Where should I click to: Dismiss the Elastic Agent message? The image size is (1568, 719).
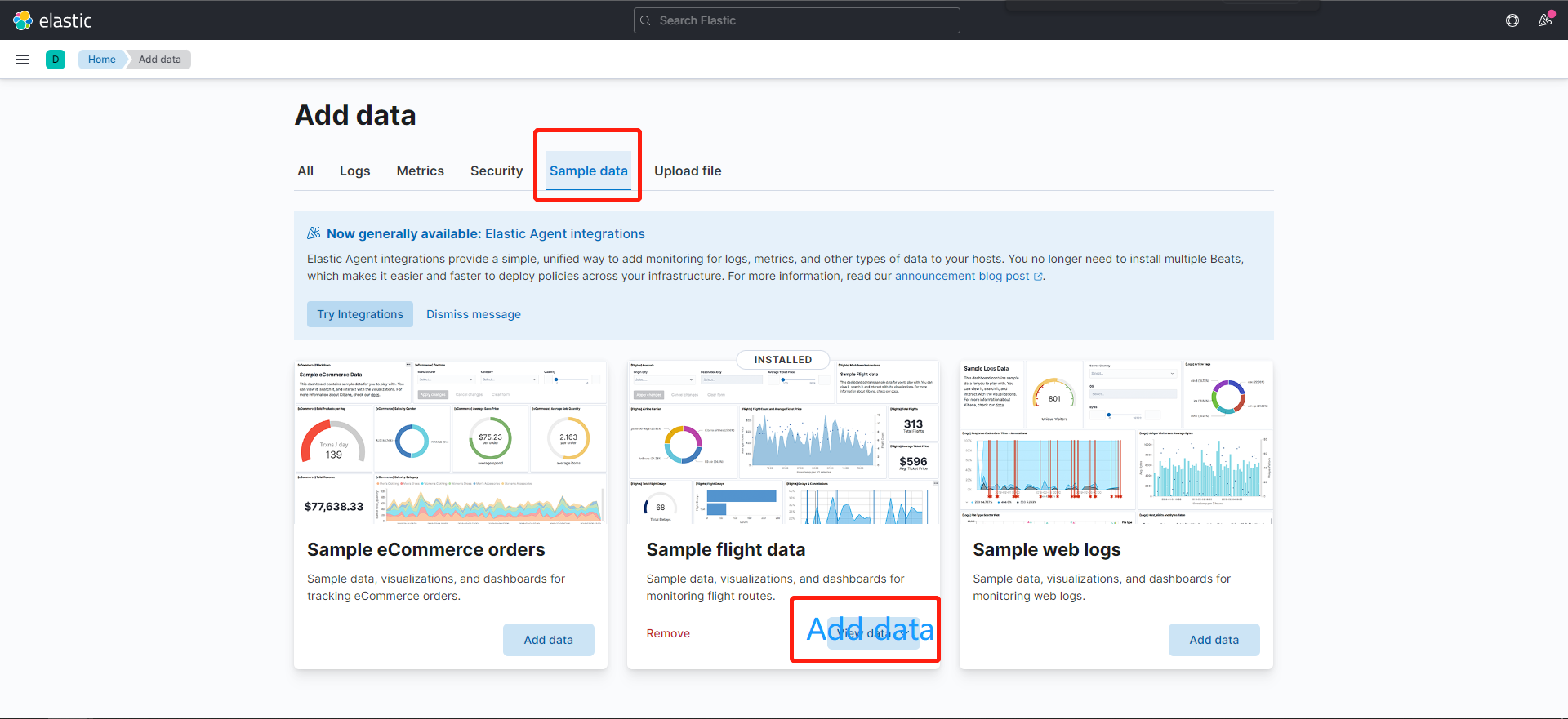(x=474, y=314)
